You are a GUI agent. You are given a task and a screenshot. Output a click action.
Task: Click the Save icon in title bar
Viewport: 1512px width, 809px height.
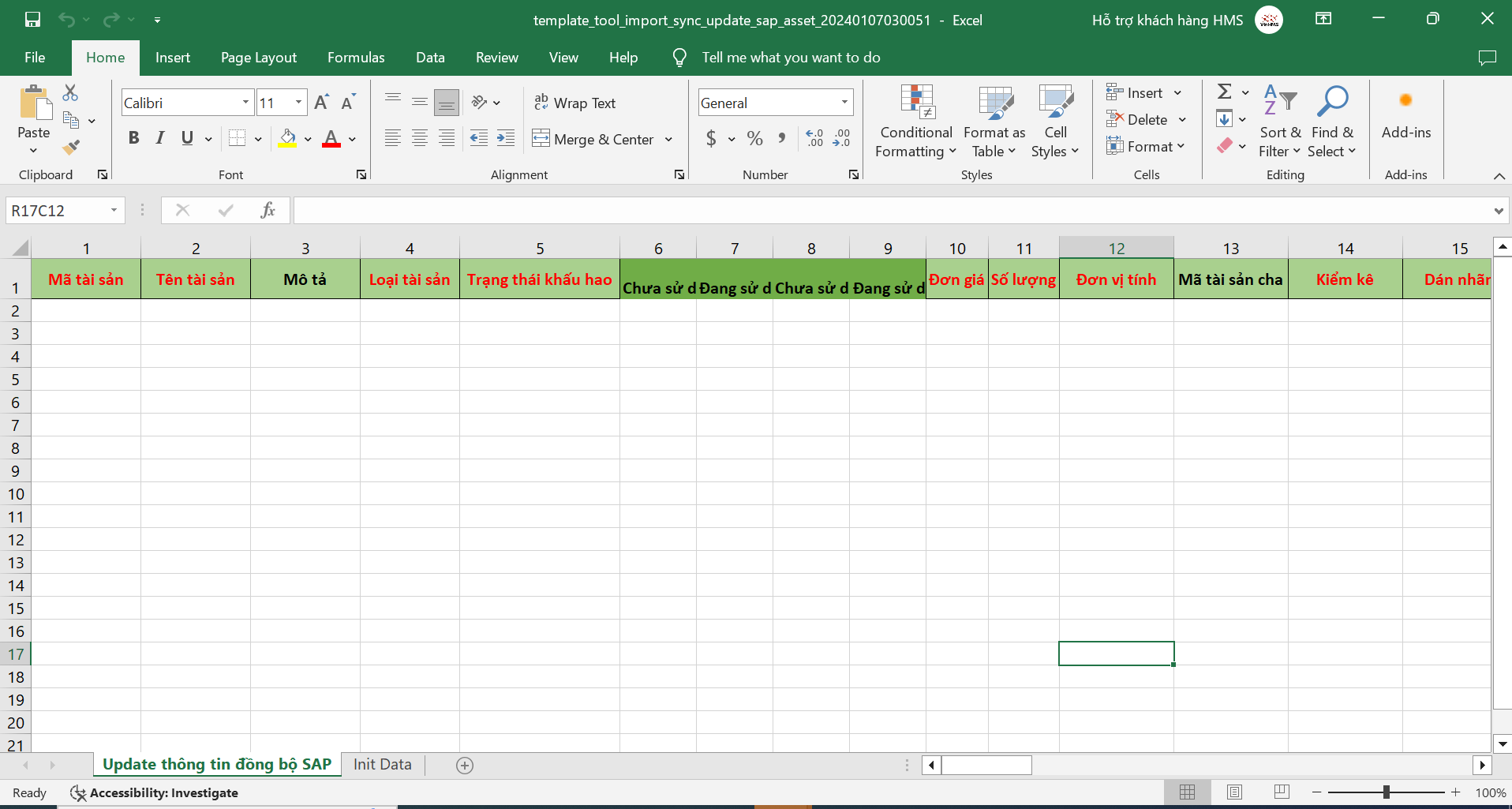coord(32,20)
